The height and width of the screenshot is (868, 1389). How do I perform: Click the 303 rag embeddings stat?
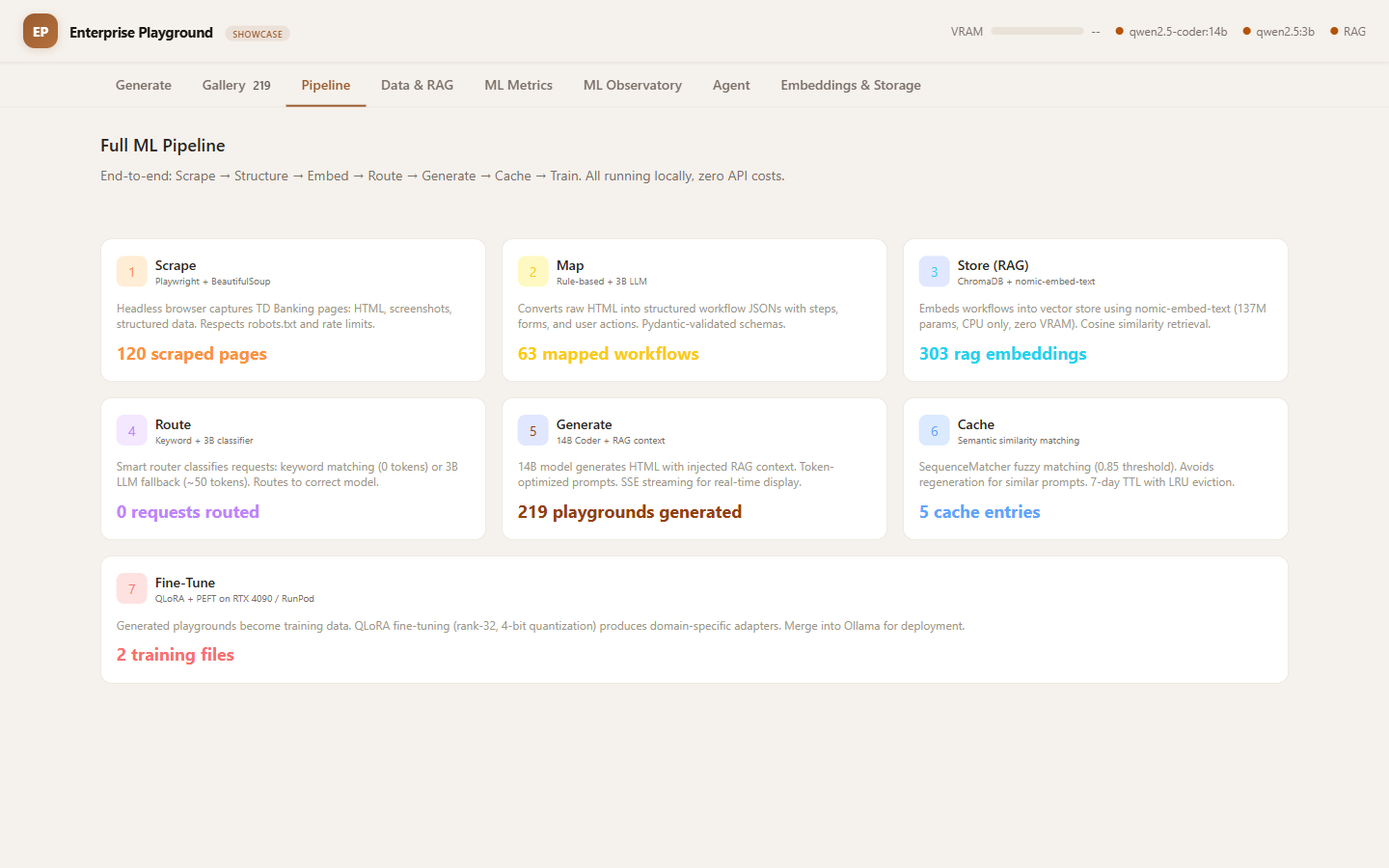(x=1002, y=354)
